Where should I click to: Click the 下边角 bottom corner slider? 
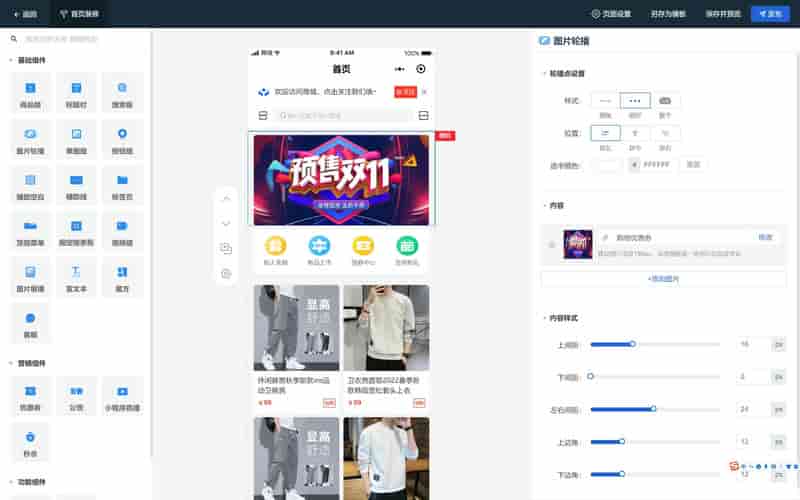[655, 474]
